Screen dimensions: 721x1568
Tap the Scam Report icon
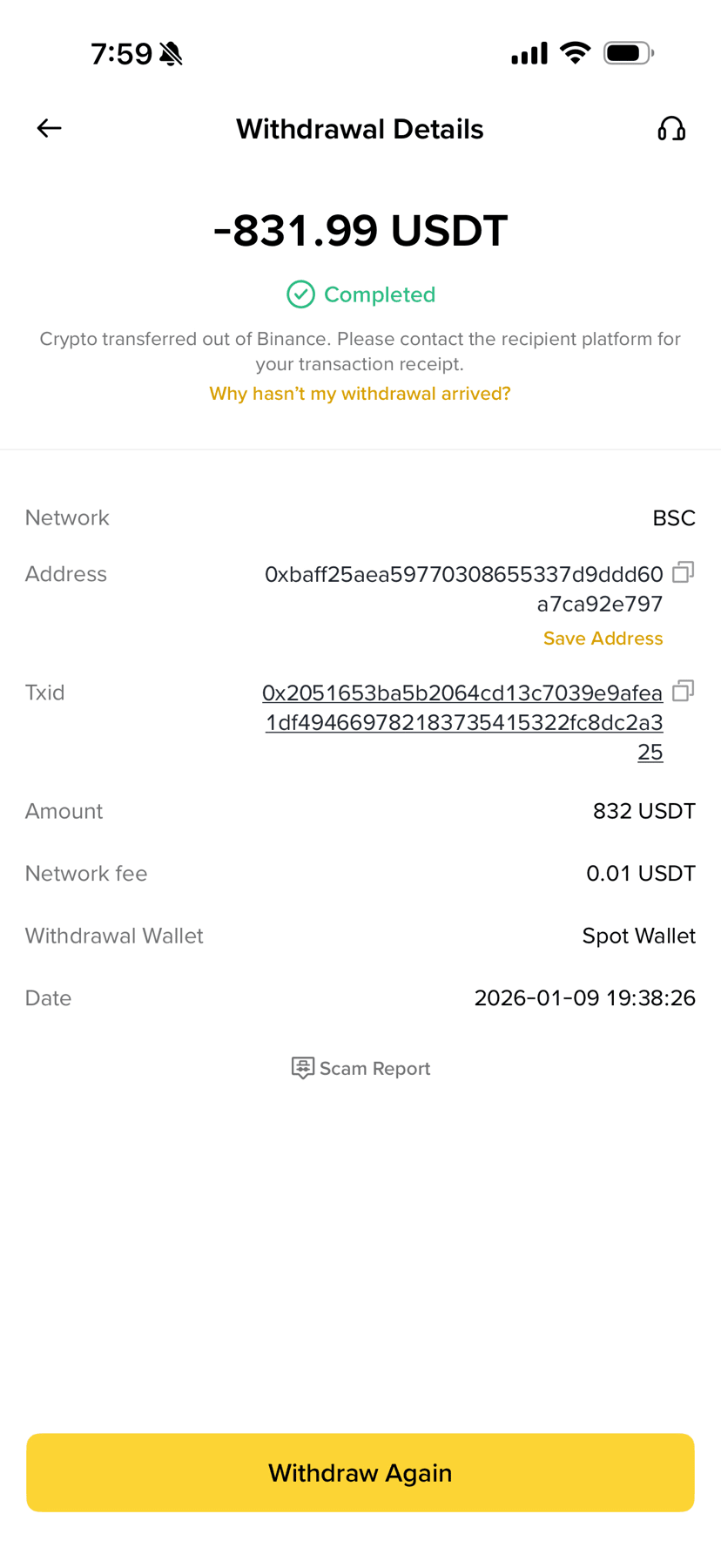click(x=302, y=1068)
